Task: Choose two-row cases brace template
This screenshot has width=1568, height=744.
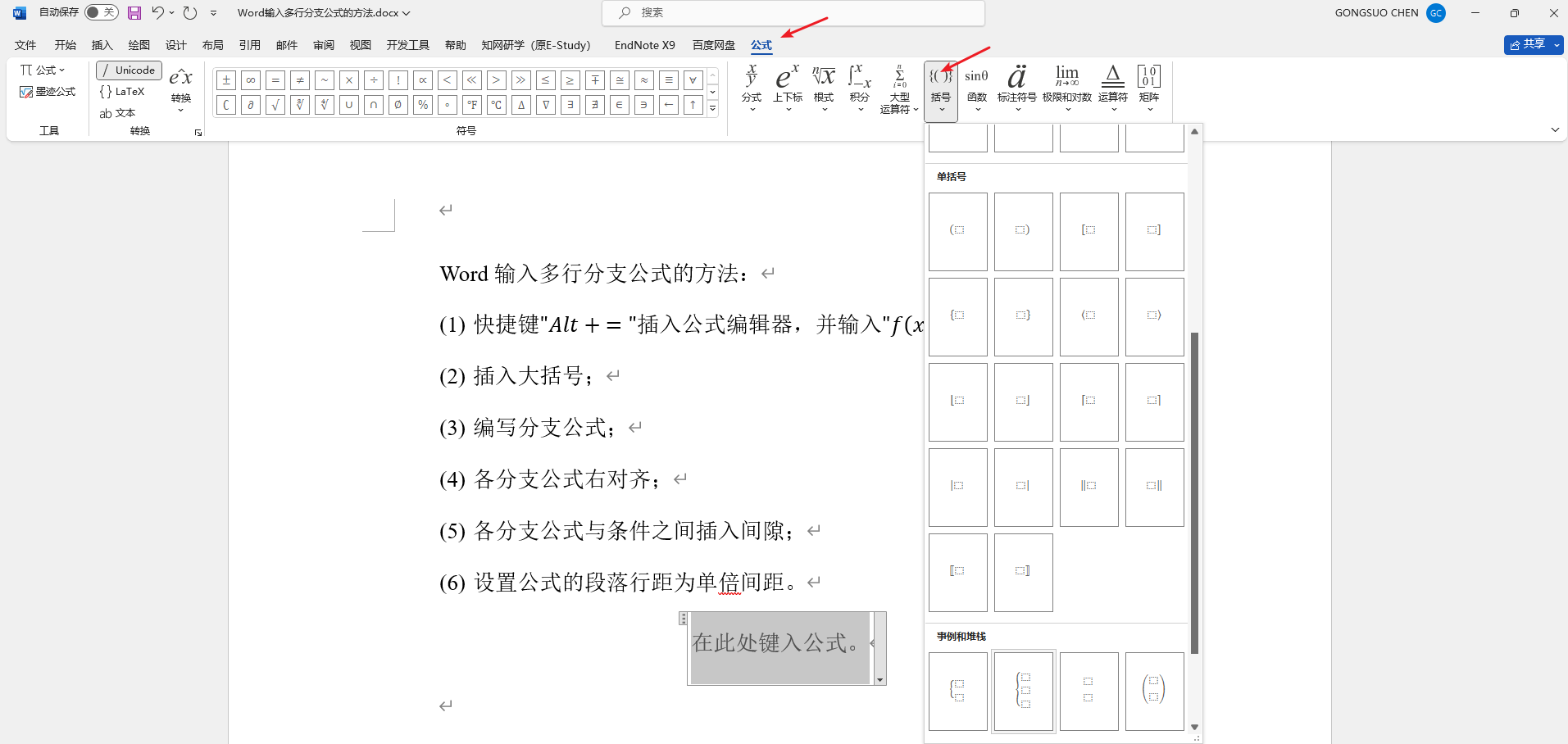Action: click(958, 692)
